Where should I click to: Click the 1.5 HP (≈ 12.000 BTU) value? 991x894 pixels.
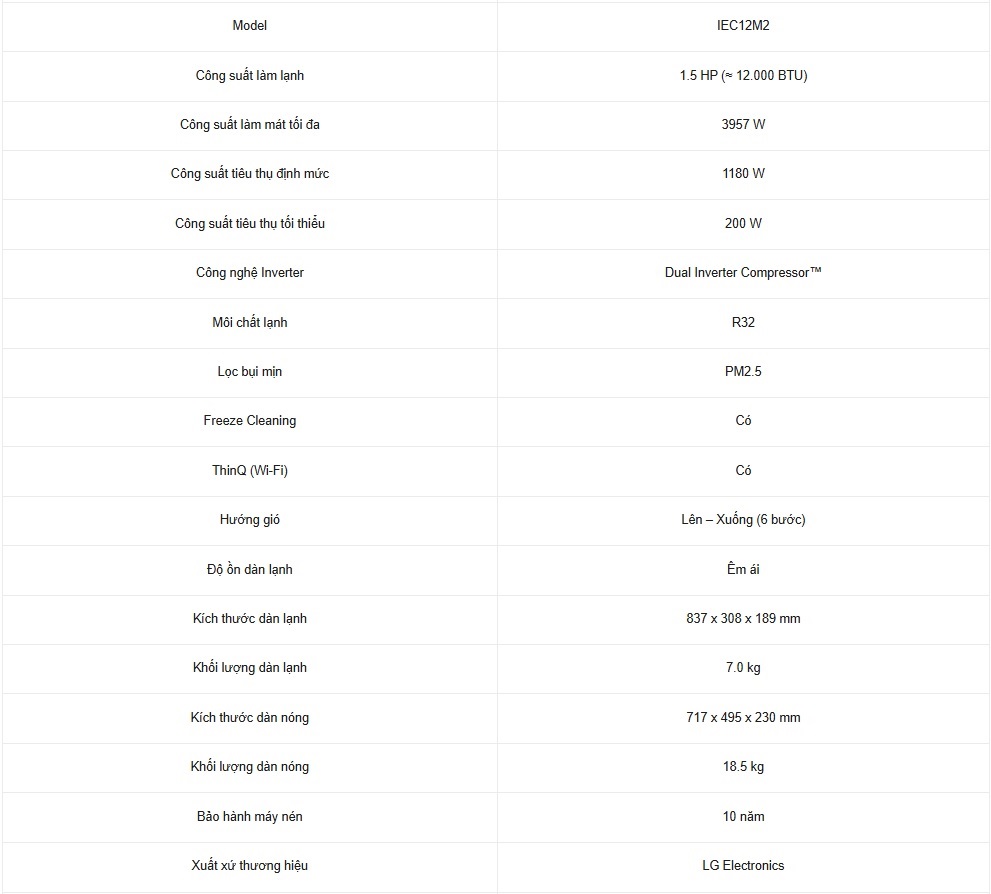point(743,75)
